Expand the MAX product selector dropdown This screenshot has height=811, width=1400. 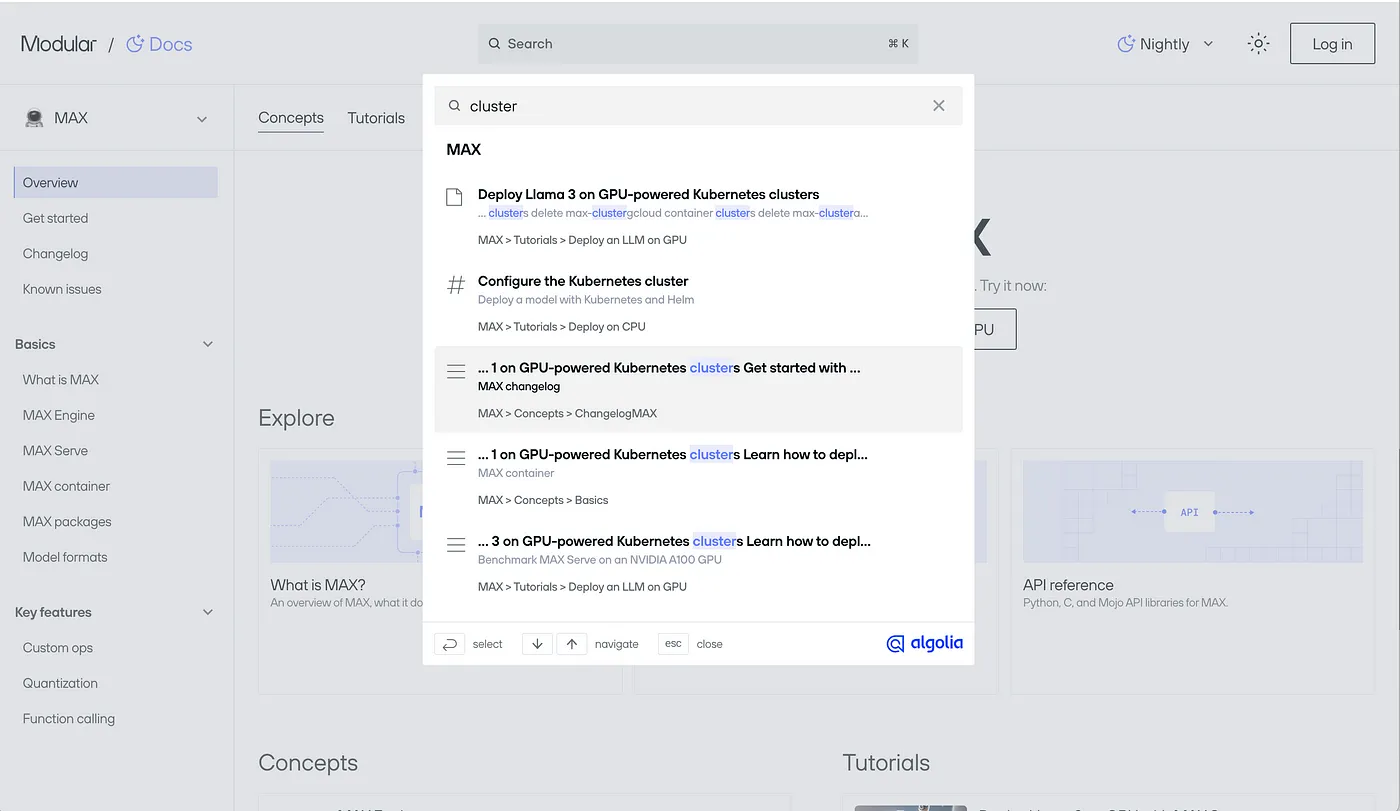[117, 118]
